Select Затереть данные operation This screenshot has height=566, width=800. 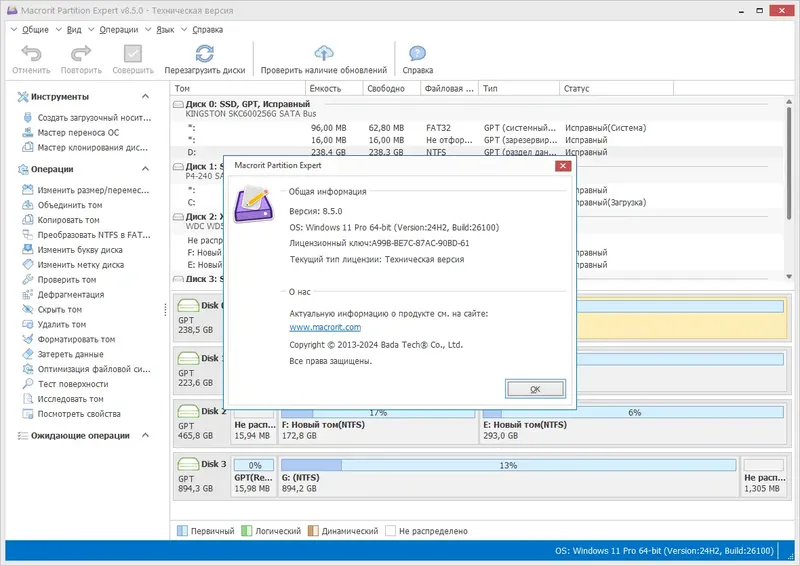(x=63, y=354)
